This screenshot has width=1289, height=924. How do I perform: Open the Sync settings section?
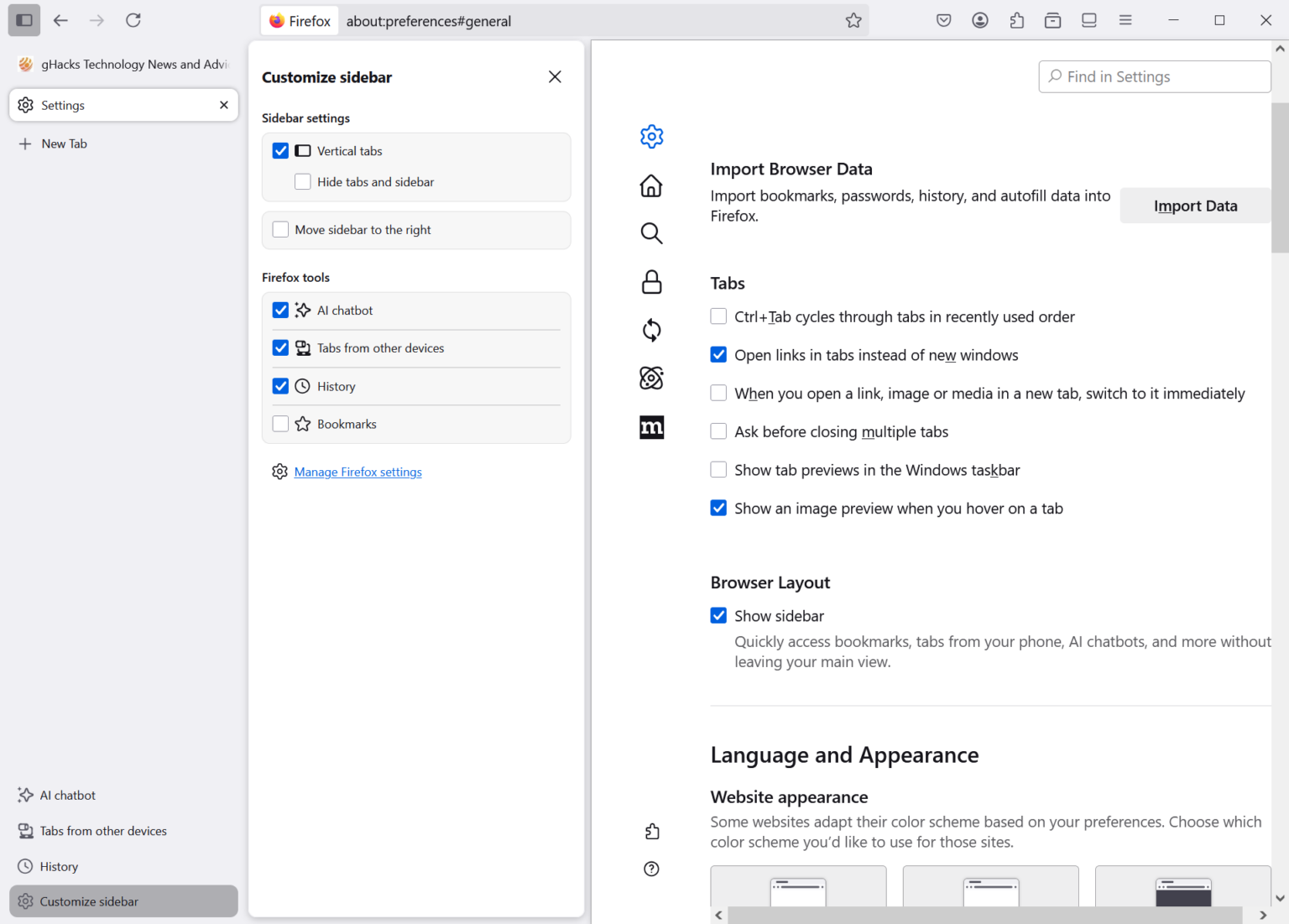[x=651, y=330]
